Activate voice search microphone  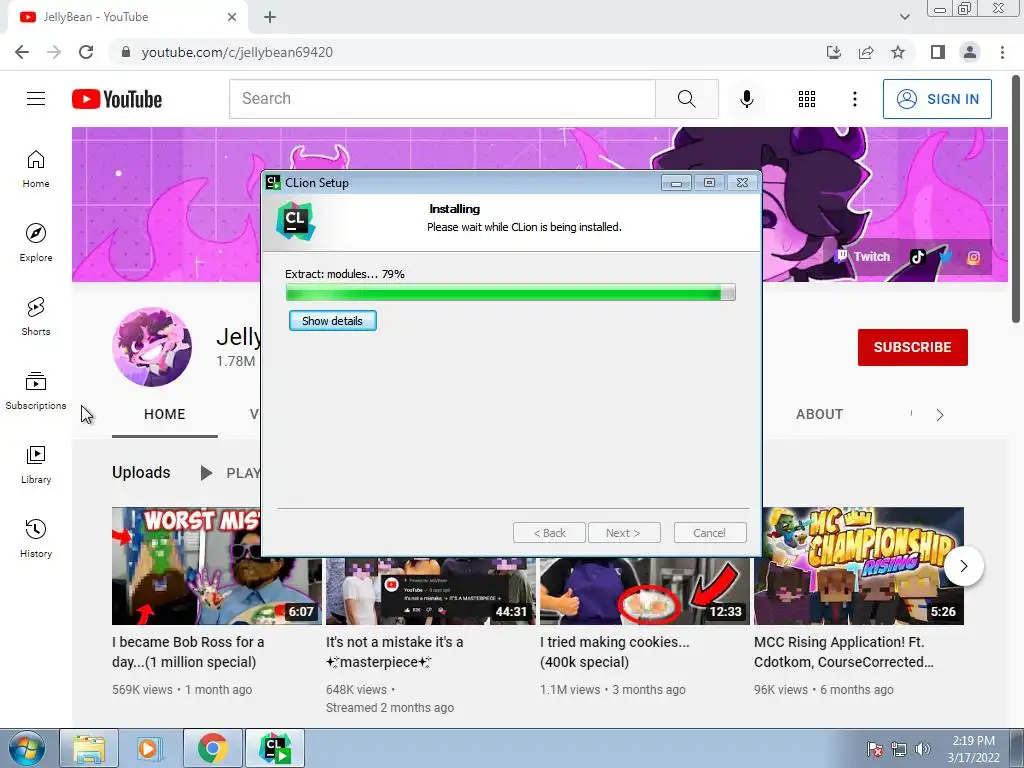coord(746,99)
